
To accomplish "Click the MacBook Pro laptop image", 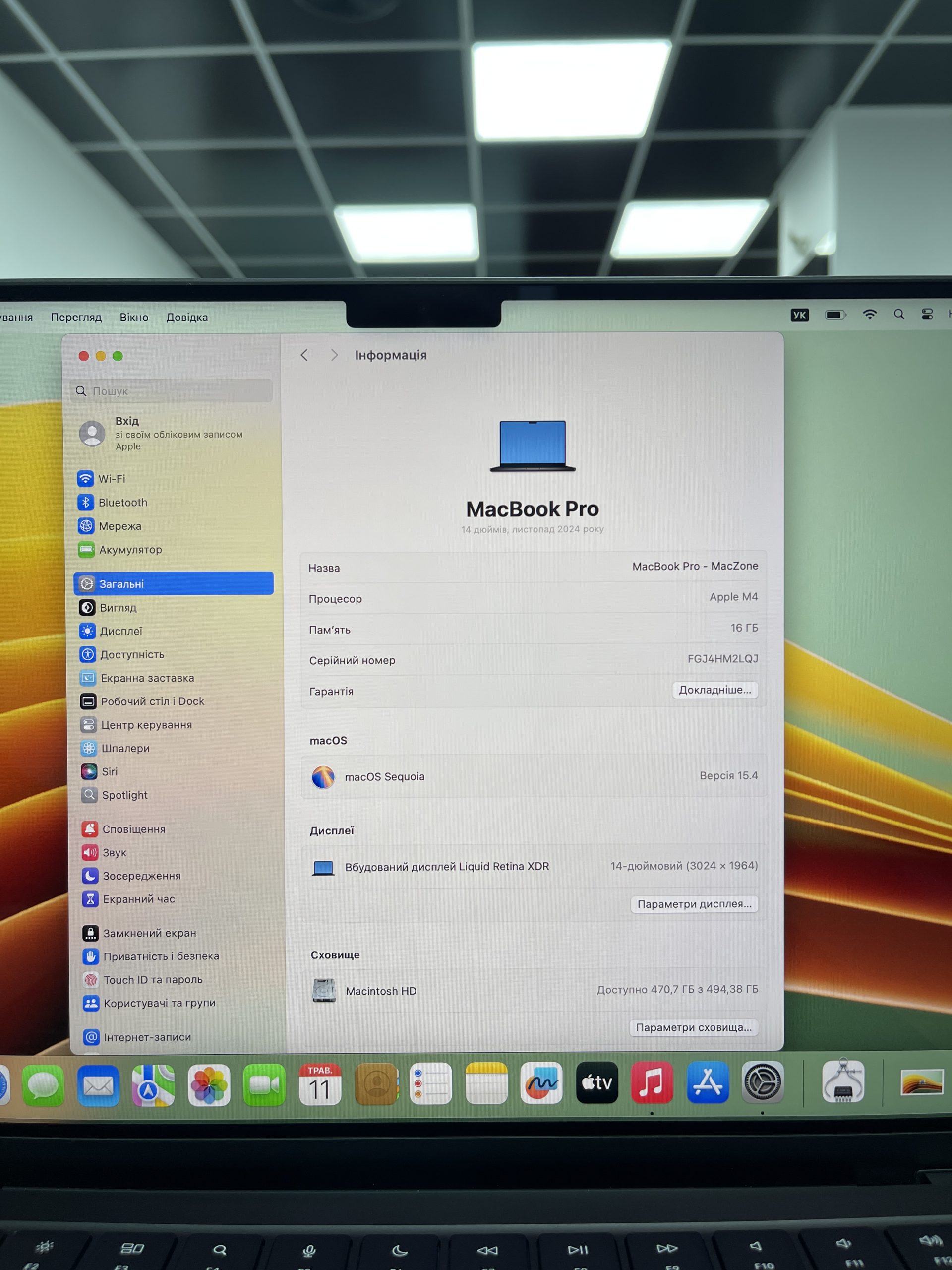I will (x=533, y=446).
